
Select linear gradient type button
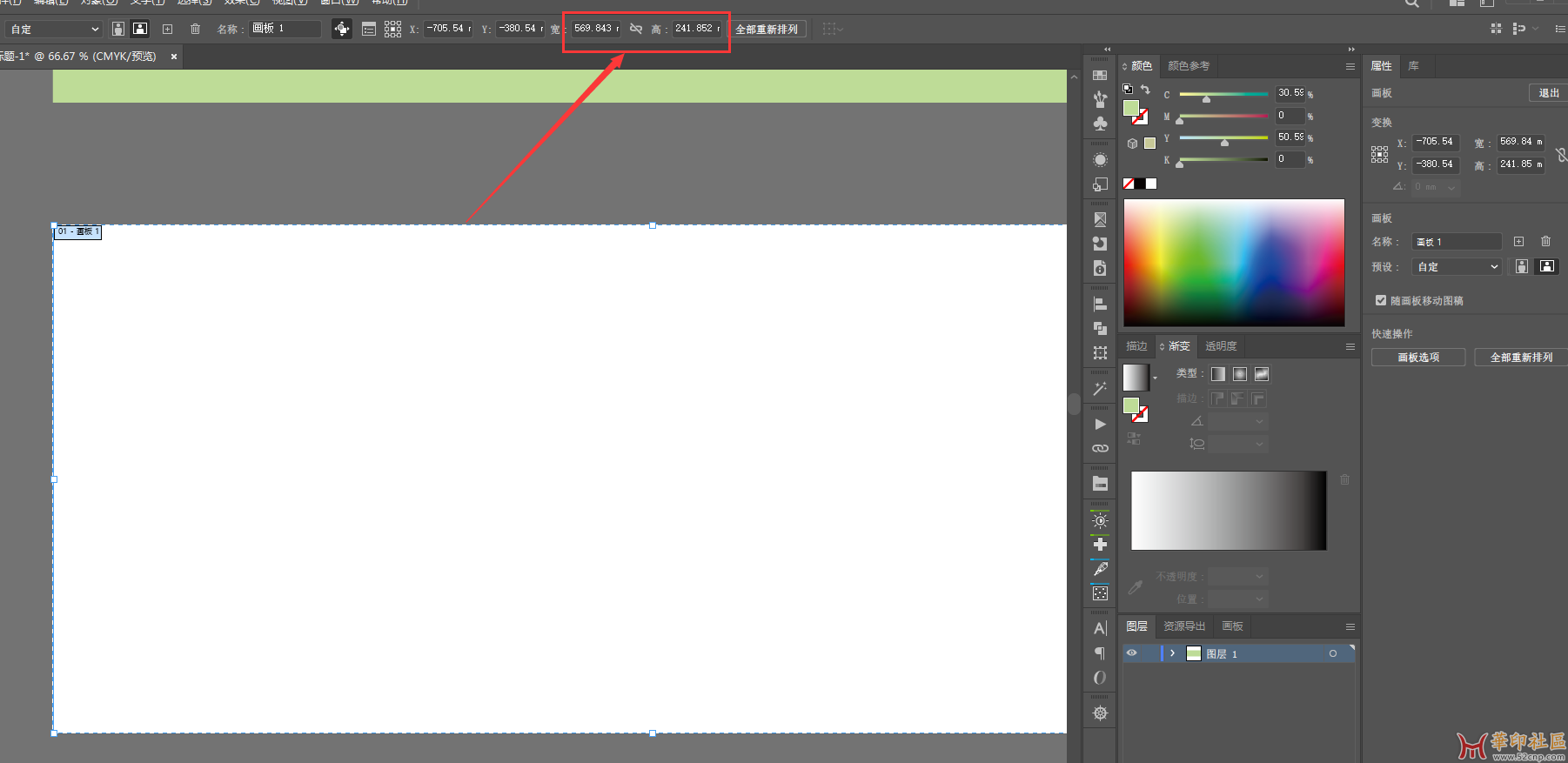point(1218,374)
